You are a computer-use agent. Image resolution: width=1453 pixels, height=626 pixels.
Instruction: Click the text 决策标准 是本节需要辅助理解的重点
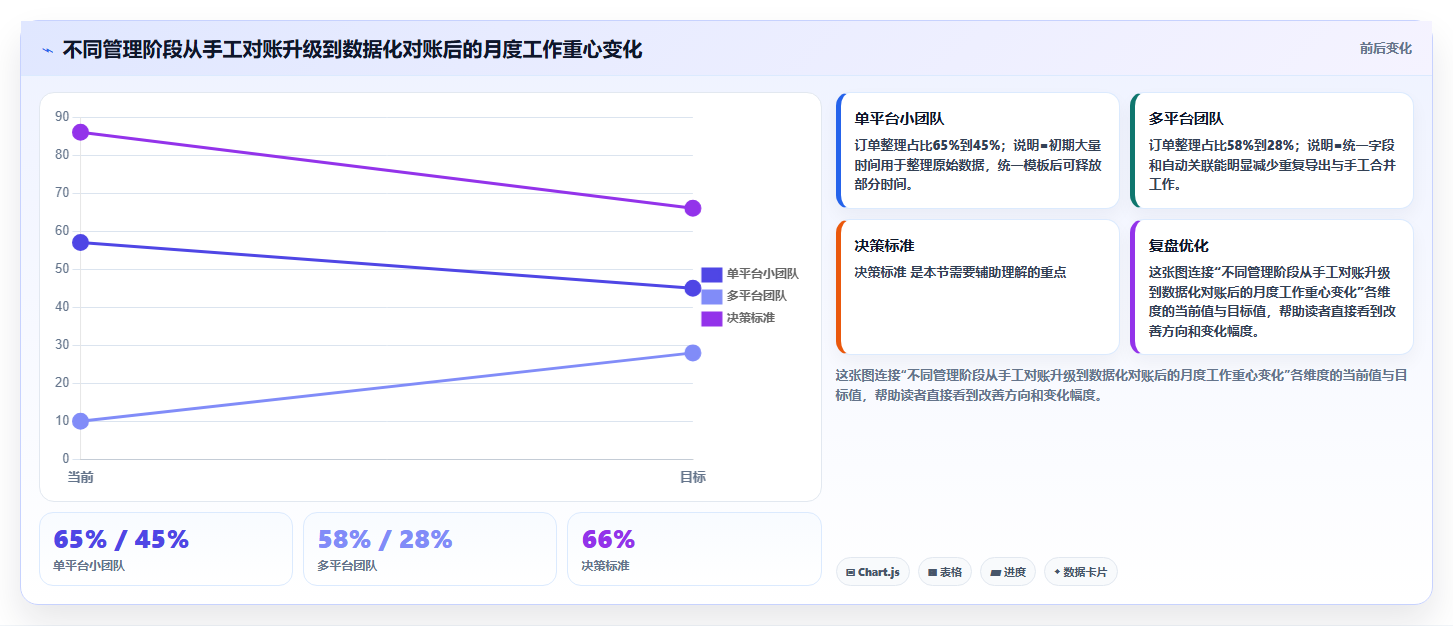coord(962,272)
